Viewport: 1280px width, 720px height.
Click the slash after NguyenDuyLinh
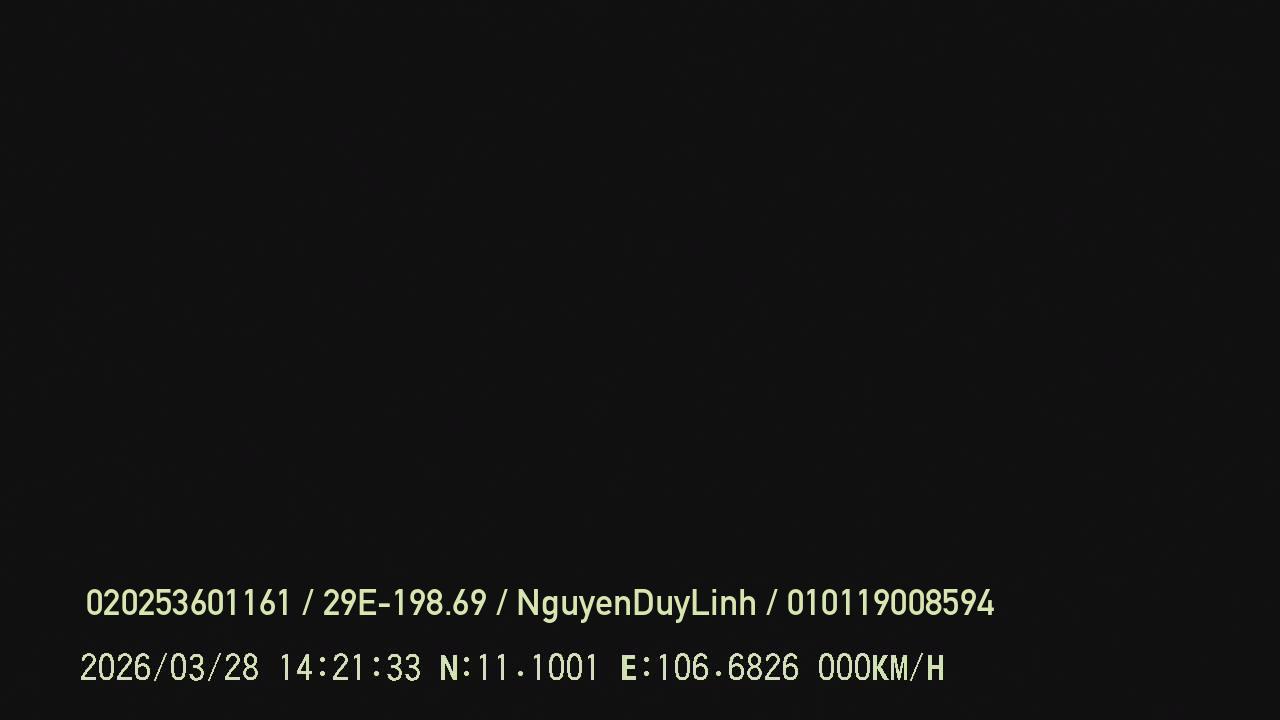tap(772, 603)
